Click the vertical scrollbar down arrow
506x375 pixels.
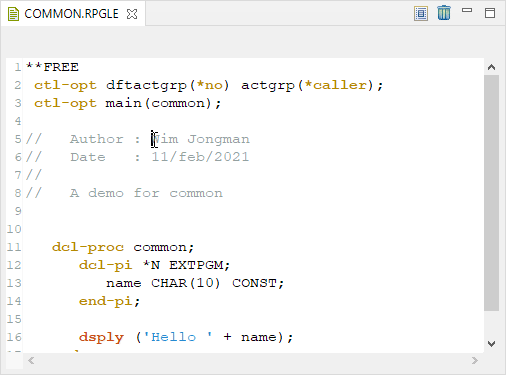(491, 344)
